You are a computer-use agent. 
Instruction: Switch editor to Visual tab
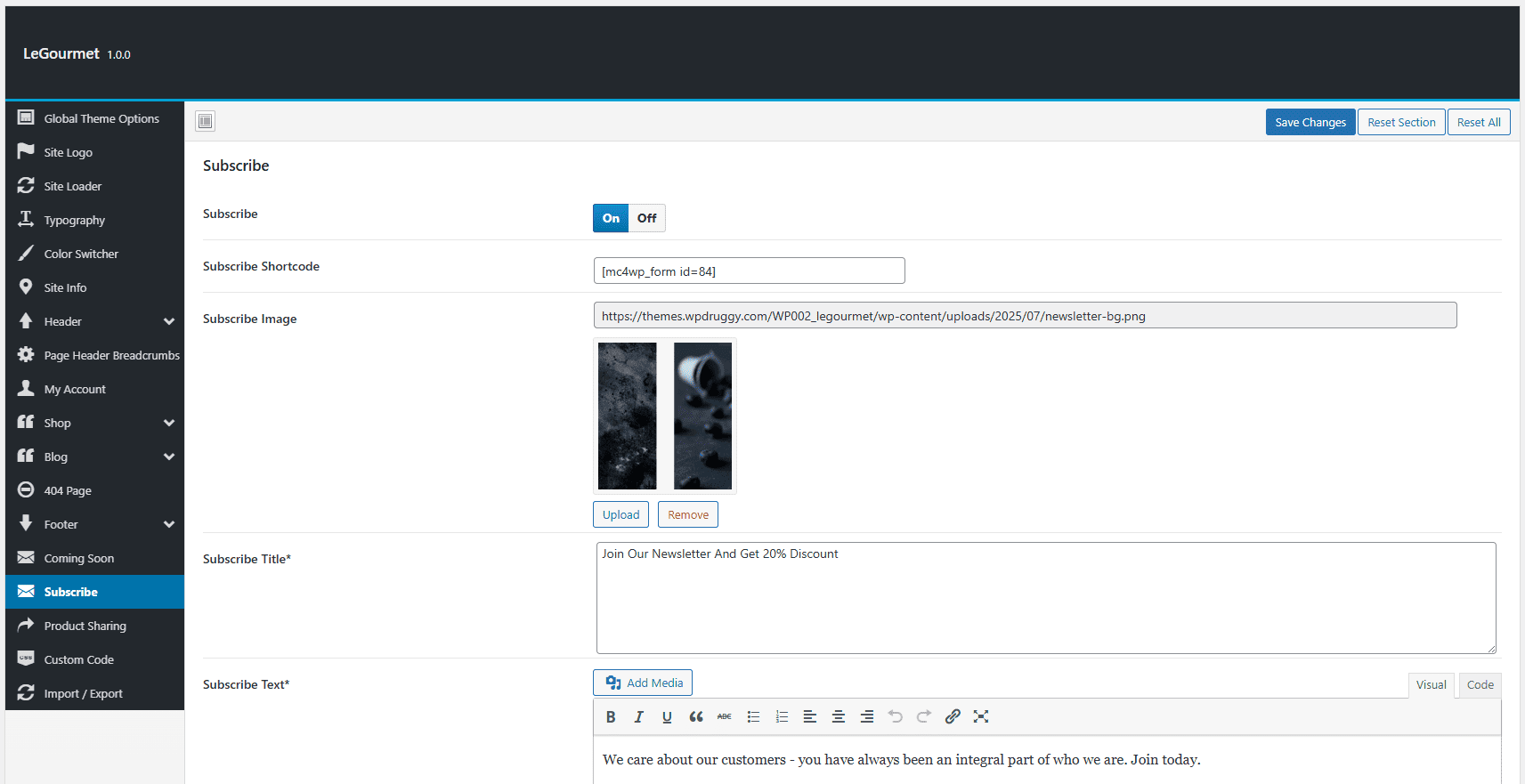[x=1431, y=685]
